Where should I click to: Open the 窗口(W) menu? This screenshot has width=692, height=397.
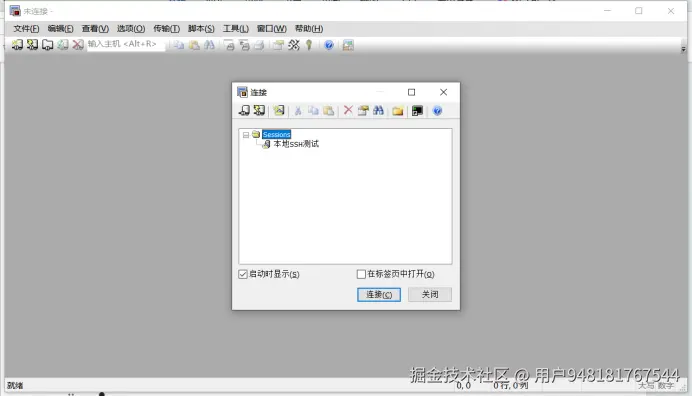[x=272, y=29]
